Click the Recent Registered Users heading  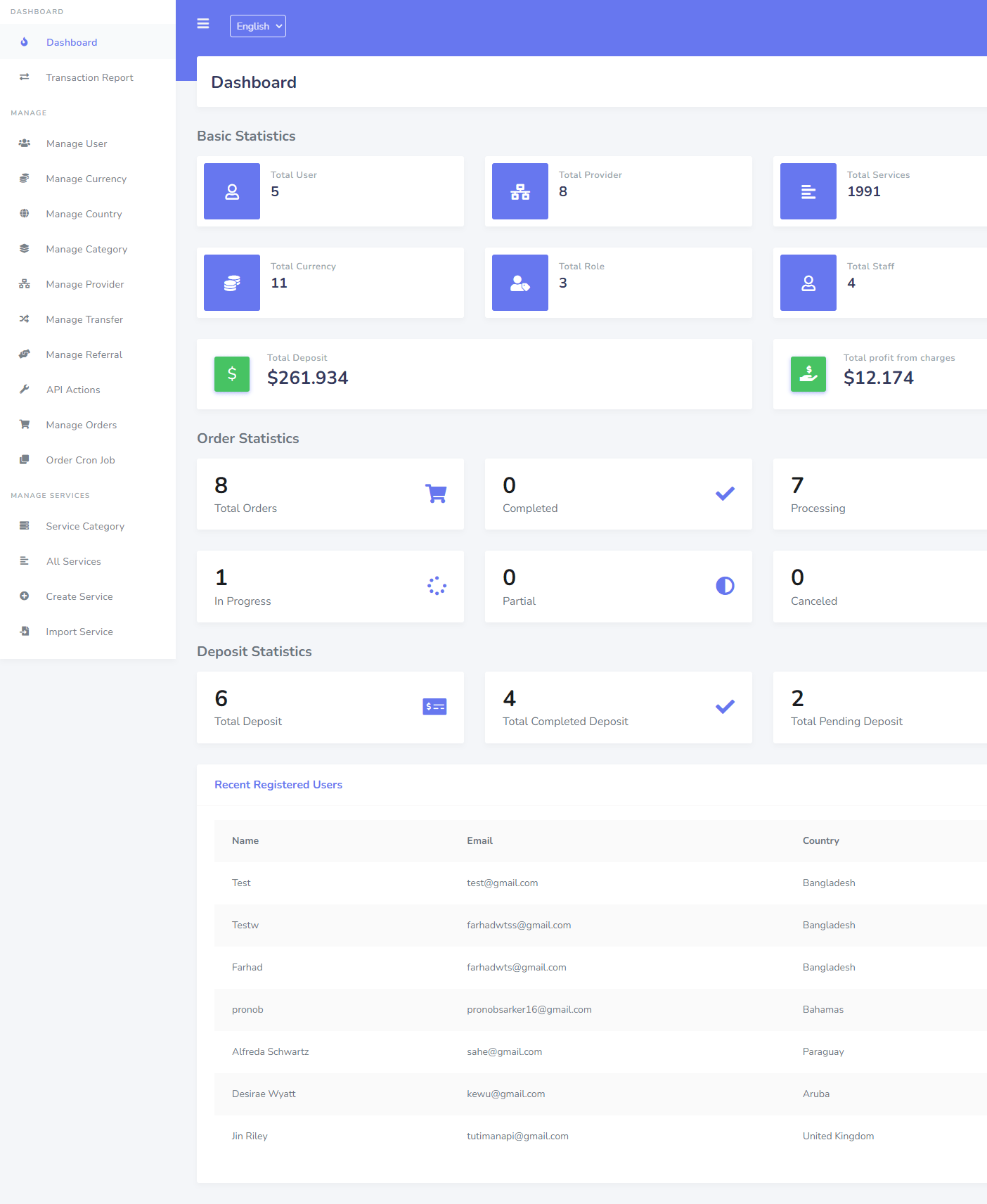click(x=278, y=785)
